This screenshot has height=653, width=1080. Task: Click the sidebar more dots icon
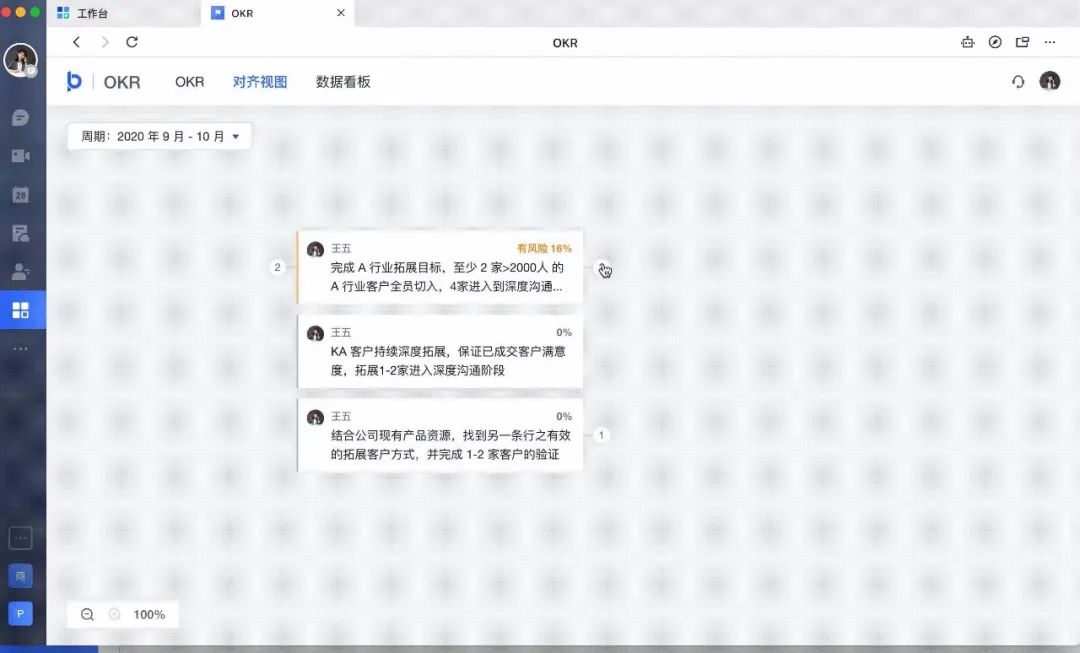20,349
